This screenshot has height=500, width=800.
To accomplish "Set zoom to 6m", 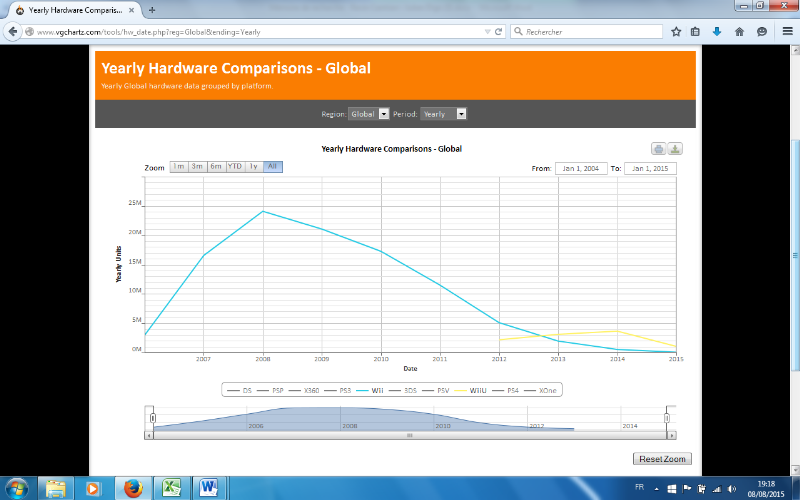I will (216, 166).
